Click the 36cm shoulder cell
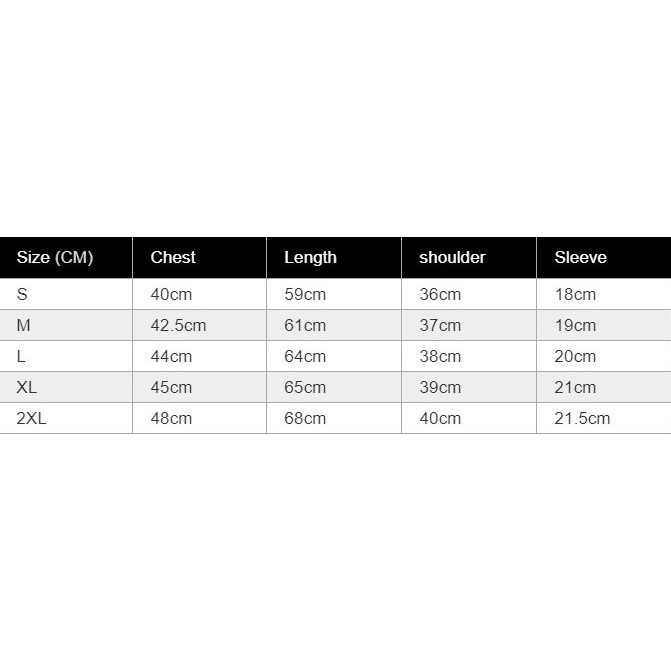 (440, 294)
